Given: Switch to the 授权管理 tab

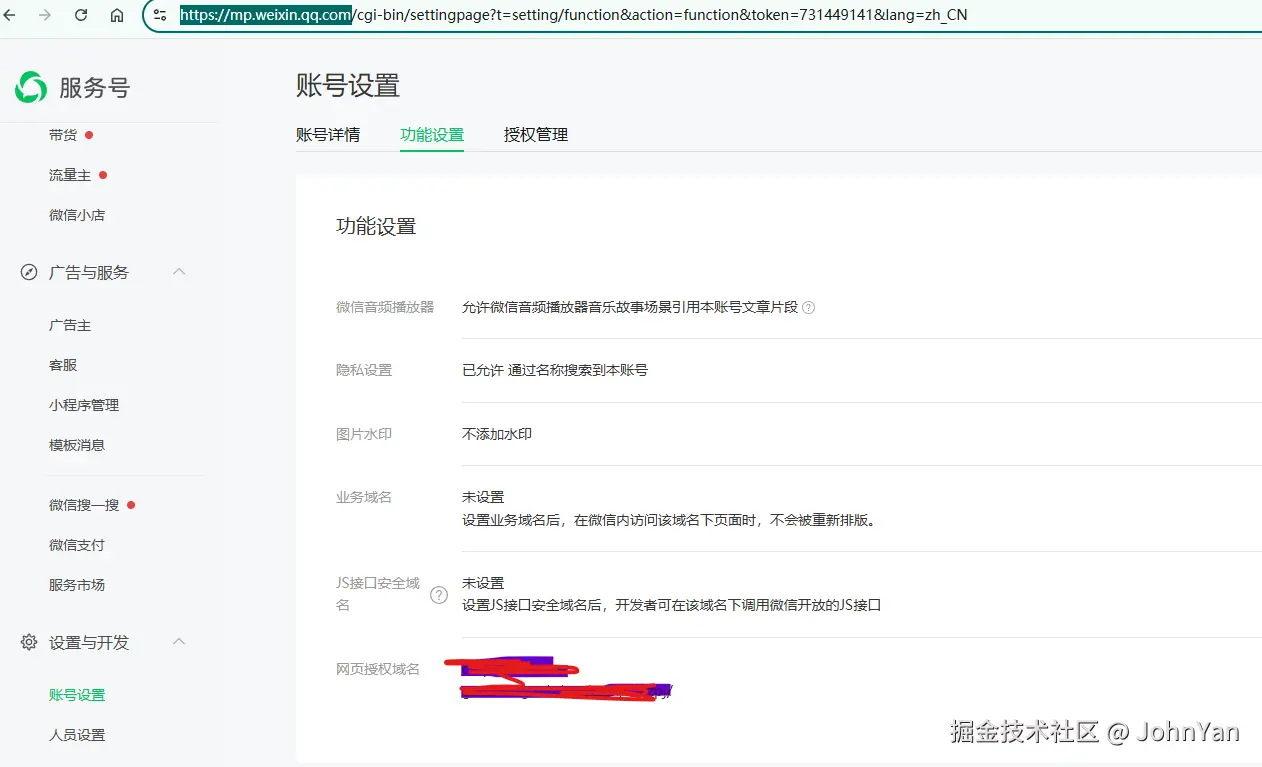Looking at the screenshot, I should (536, 134).
